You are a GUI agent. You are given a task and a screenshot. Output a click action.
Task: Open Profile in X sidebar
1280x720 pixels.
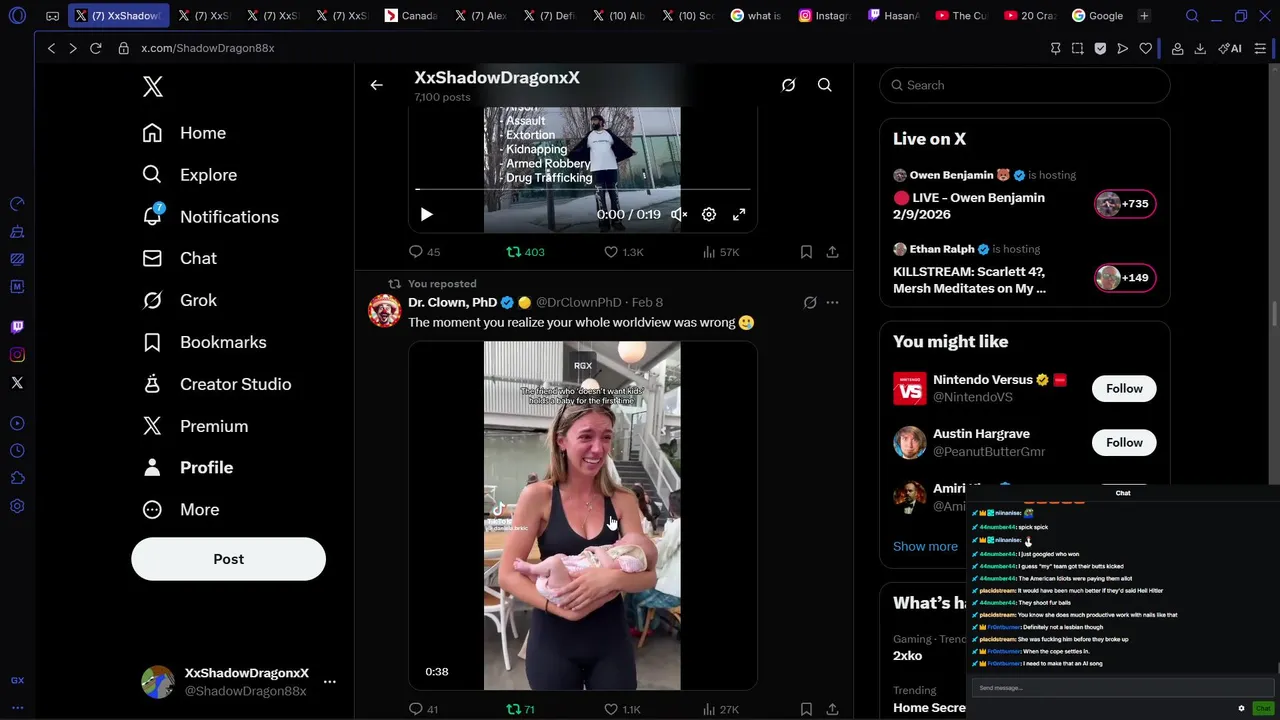(x=188, y=468)
